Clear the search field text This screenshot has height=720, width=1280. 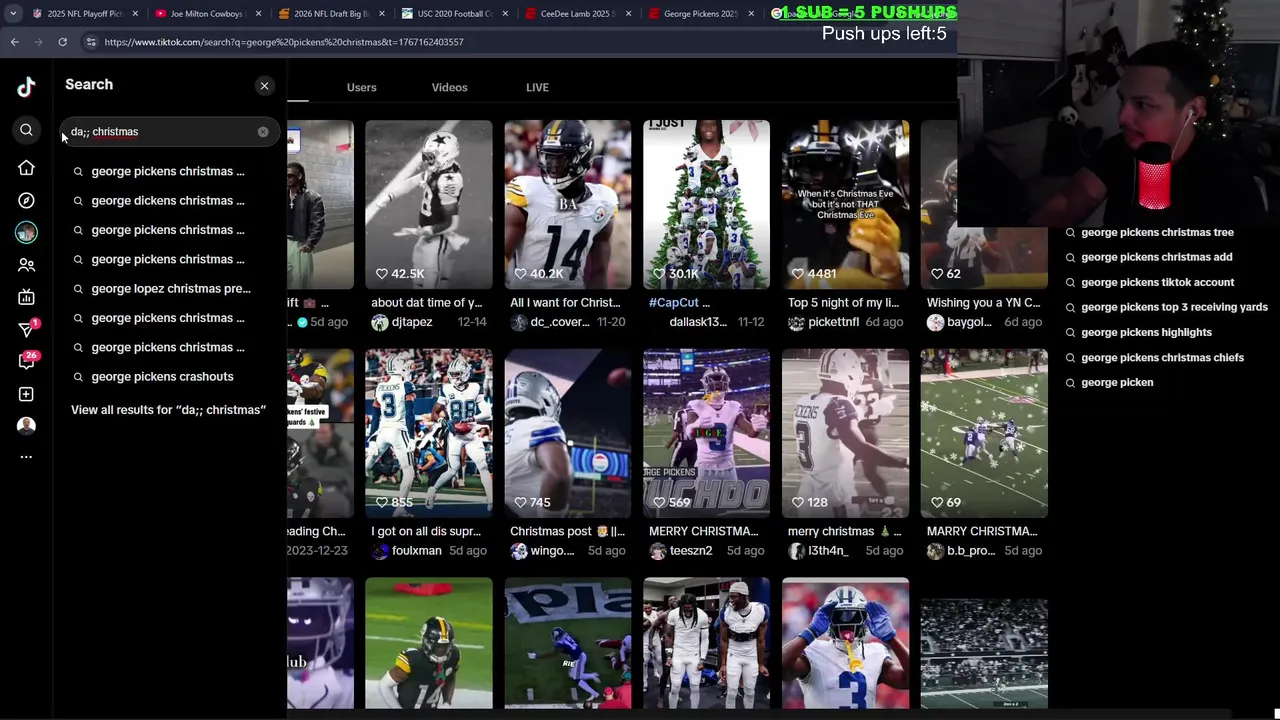263,132
